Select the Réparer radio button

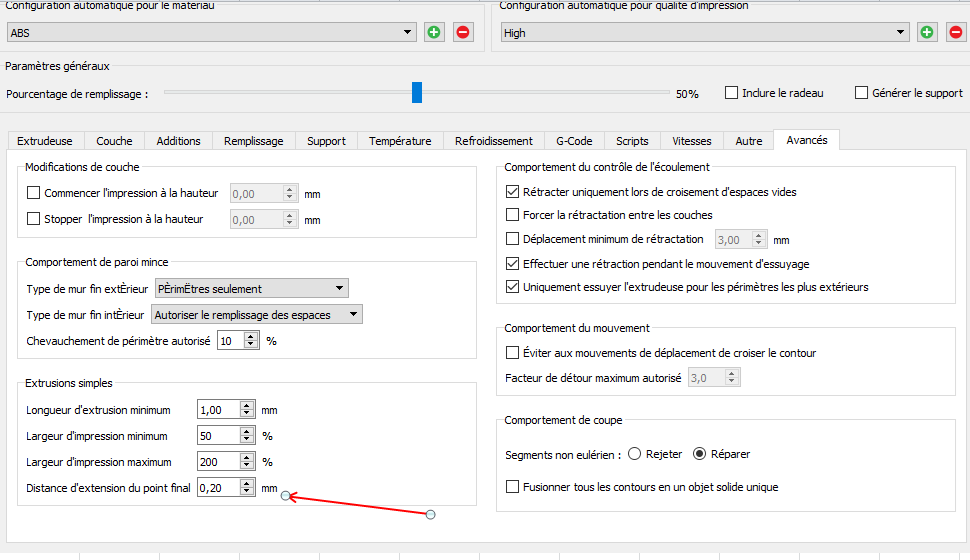[699, 454]
